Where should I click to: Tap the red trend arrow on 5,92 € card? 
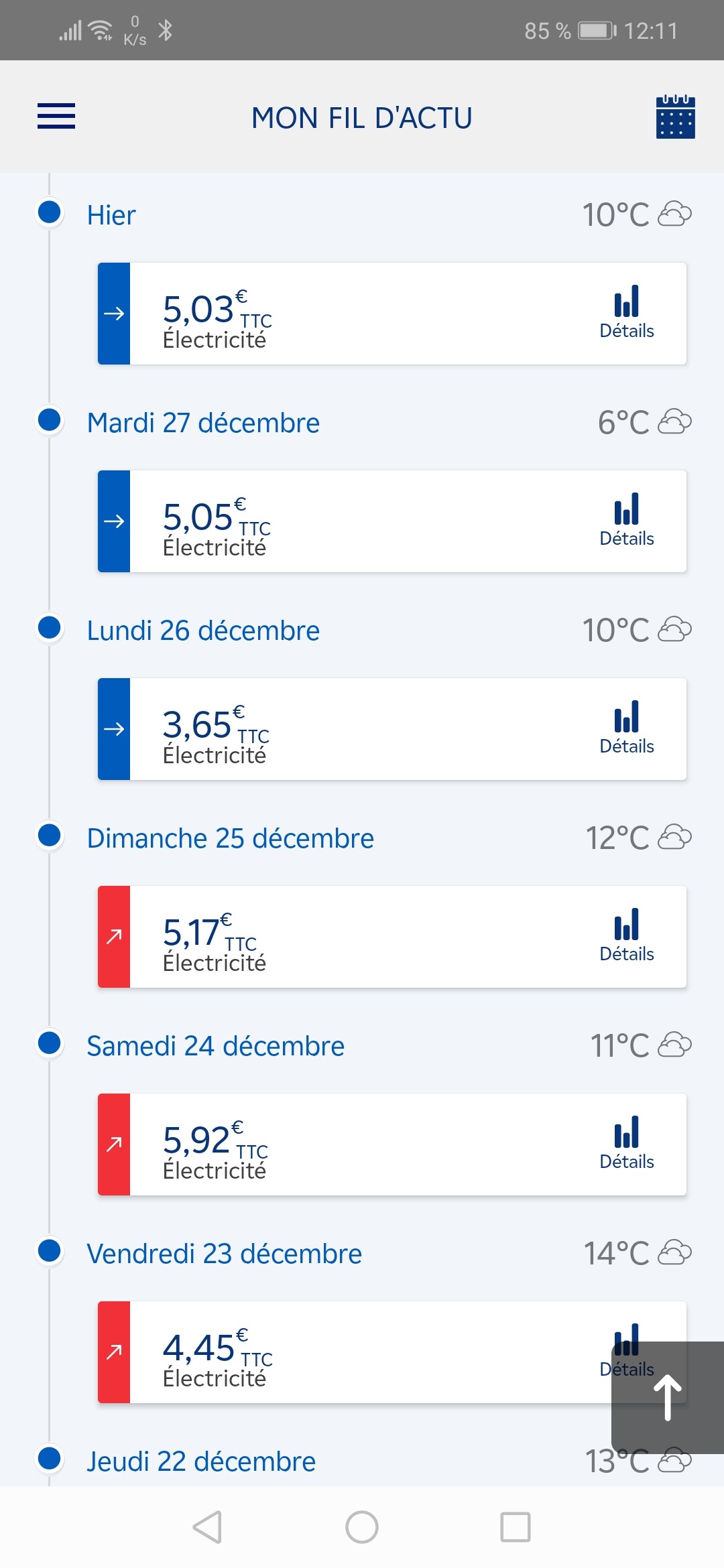click(x=114, y=1144)
